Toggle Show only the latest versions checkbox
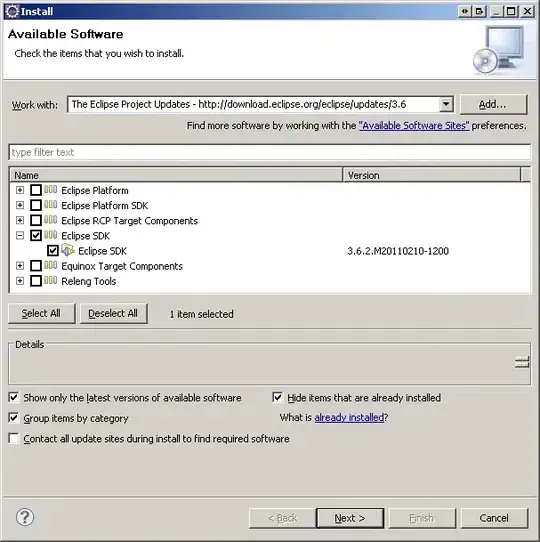 [x=14, y=398]
